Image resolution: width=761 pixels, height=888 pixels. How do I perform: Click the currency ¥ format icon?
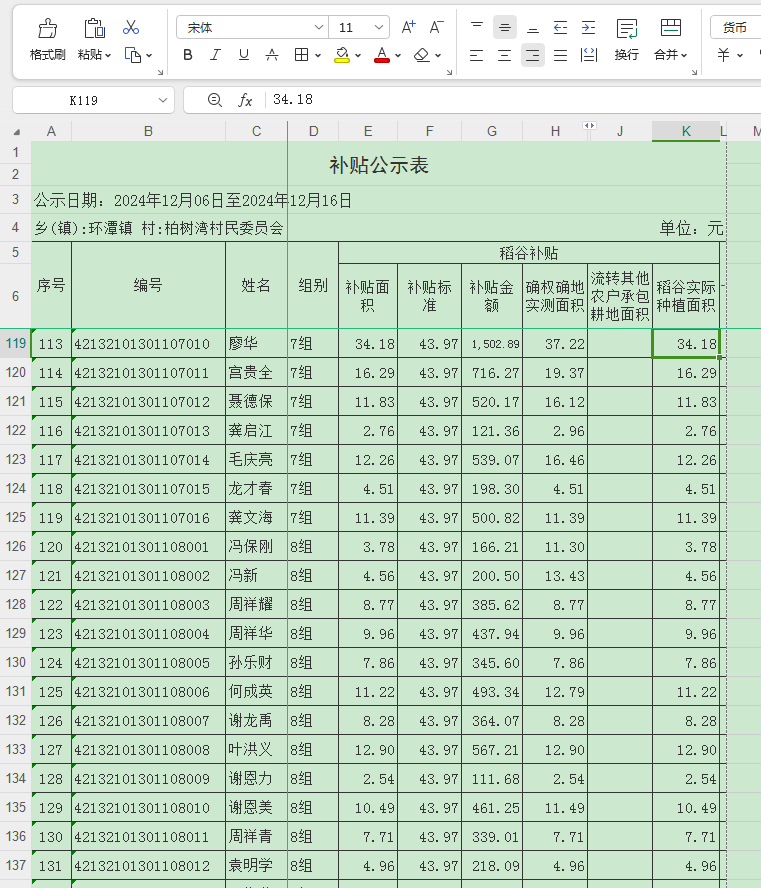724,55
